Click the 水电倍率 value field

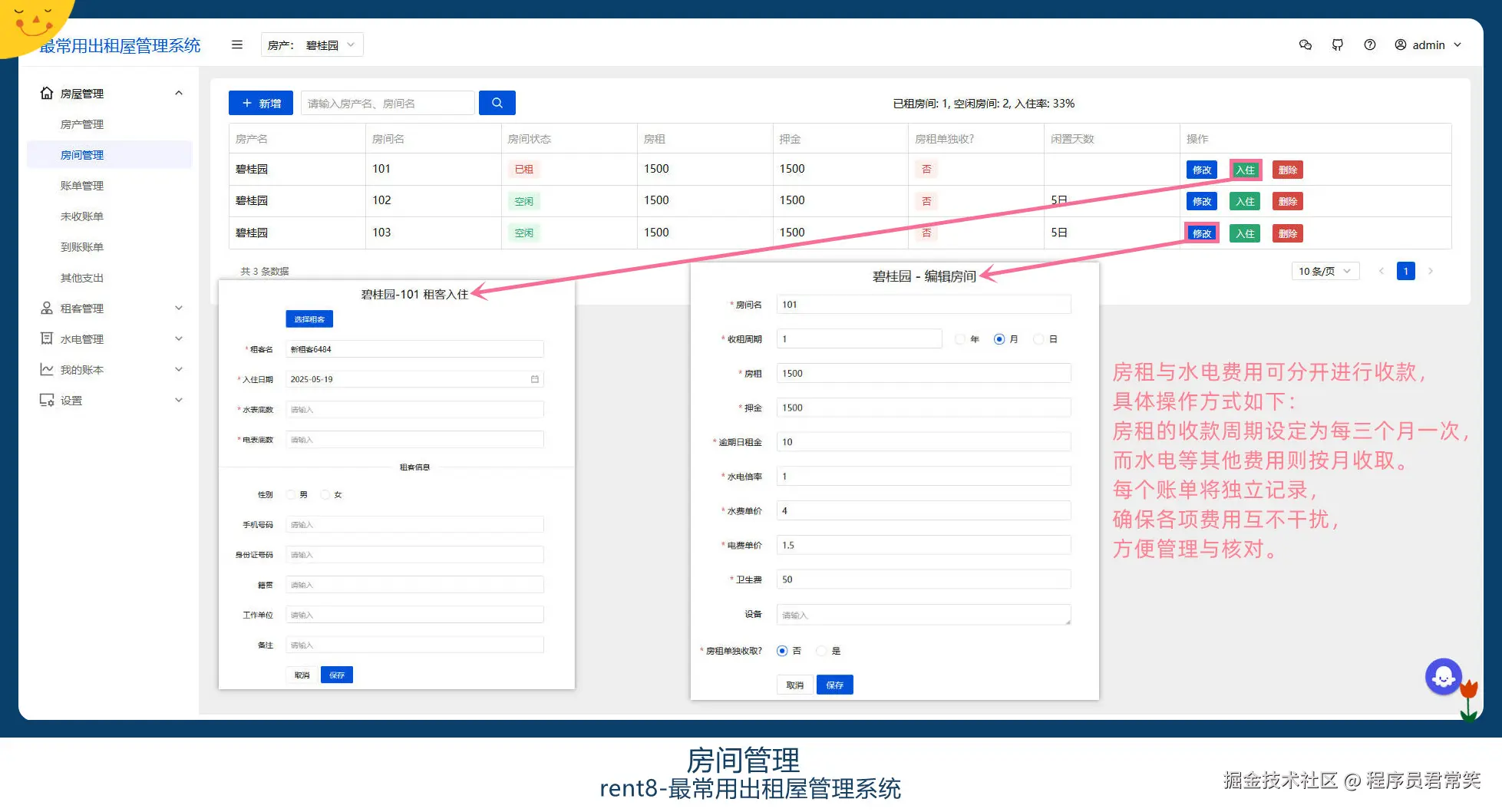click(x=923, y=476)
